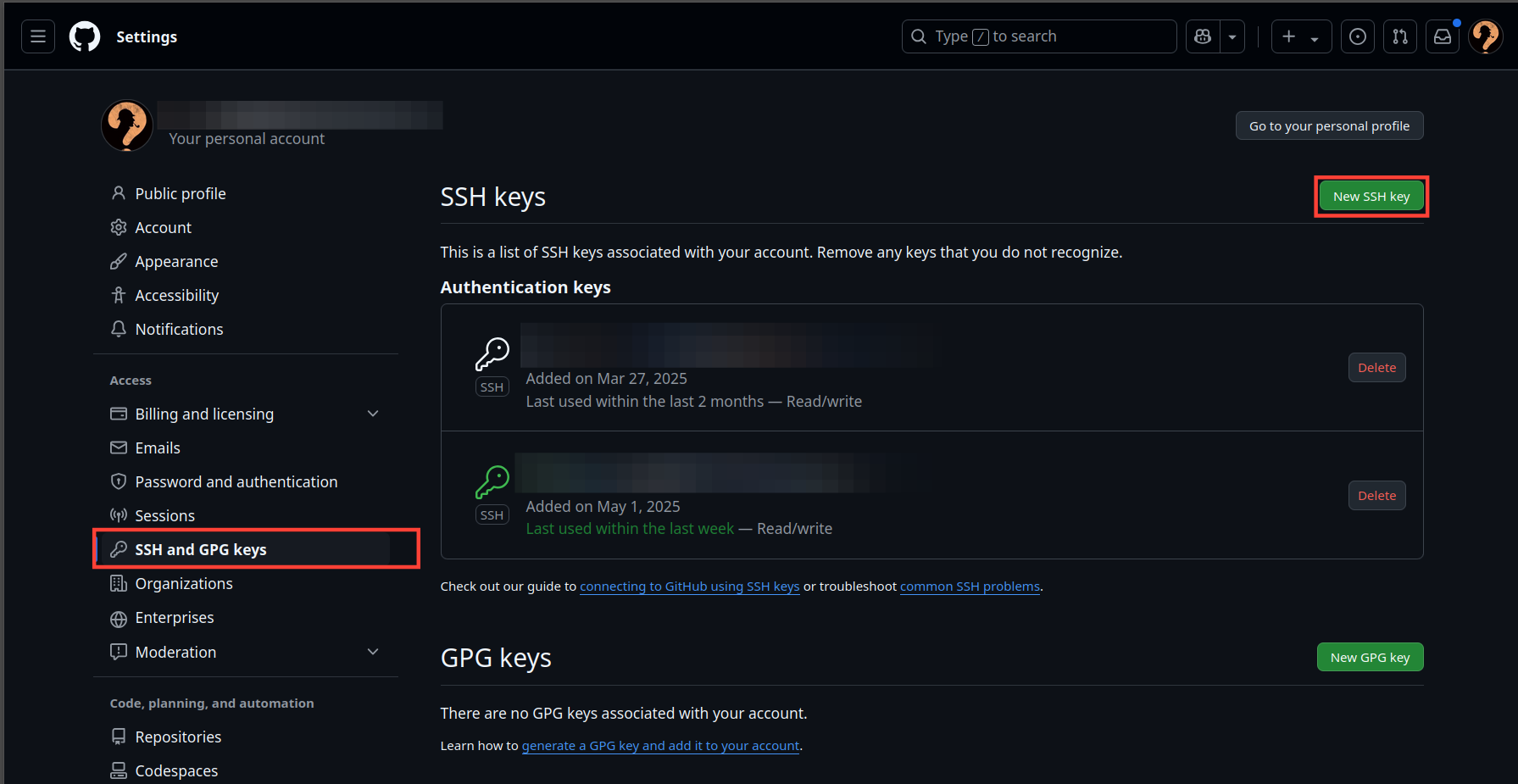The width and height of the screenshot is (1518, 784).
Task: Expand the Moderation section chevron
Action: tap(373, 652)
